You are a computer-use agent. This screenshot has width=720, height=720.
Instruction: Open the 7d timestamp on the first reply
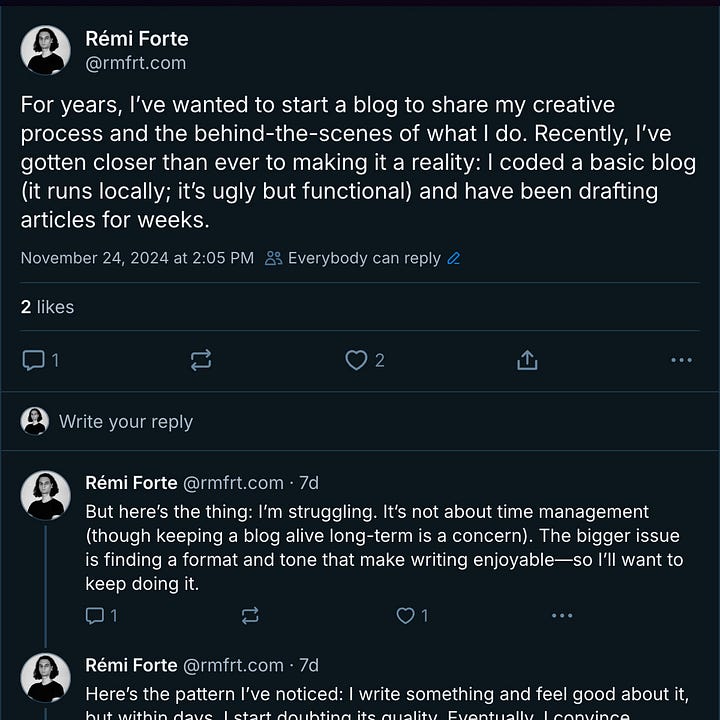309,483
